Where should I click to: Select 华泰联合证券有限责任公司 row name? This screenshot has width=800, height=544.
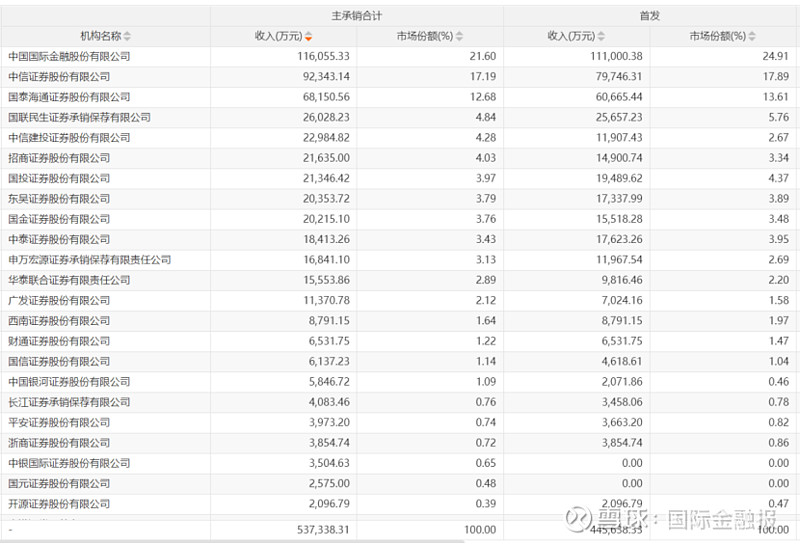[x=69, y=280]
